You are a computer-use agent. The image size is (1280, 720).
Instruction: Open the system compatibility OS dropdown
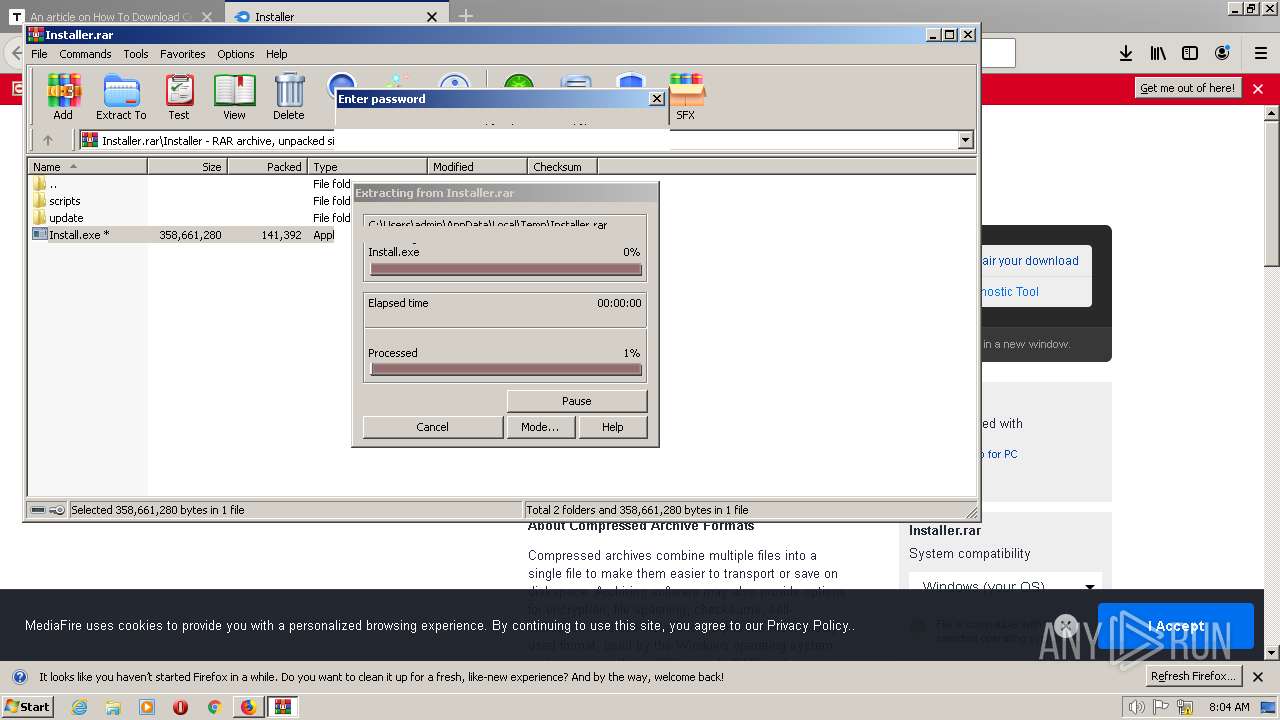1008,586
